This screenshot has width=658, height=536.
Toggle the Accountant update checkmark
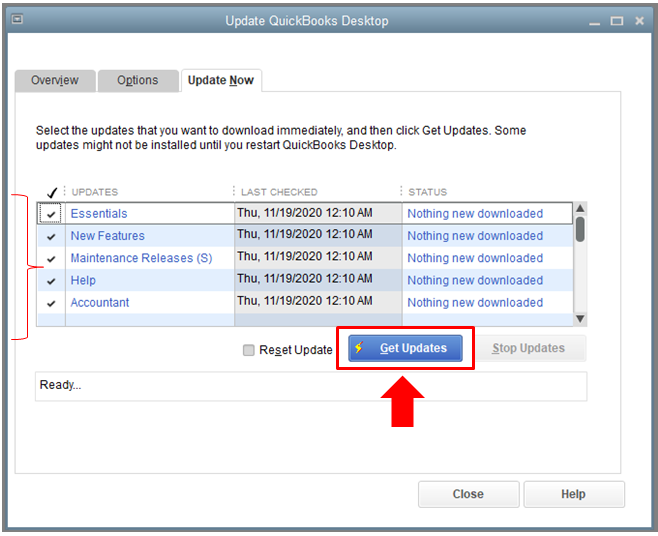click(51, 303)
